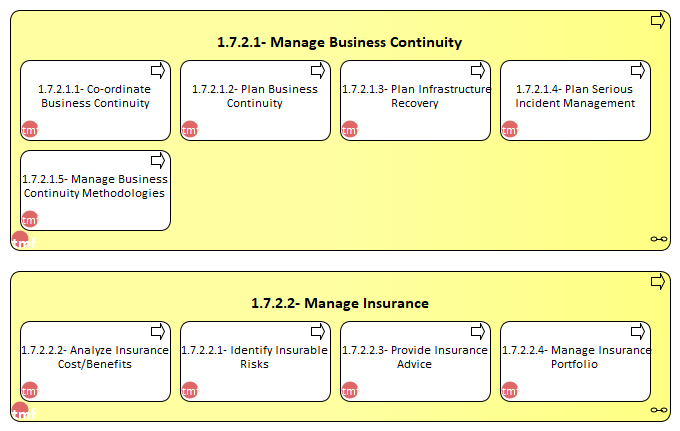Click large tmf badge of Manage Insurance container

coord(23,411)
